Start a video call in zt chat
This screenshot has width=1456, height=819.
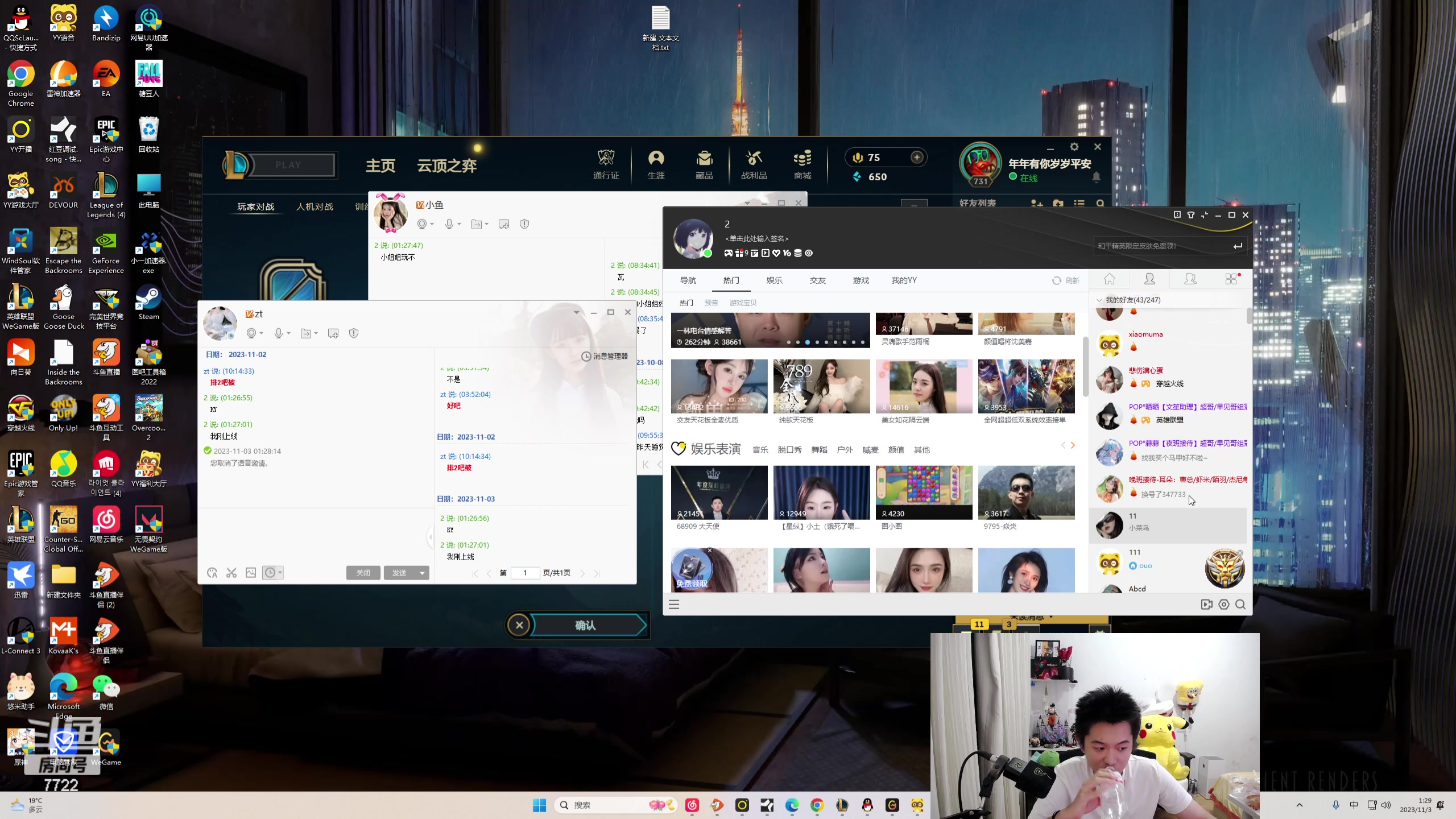tap(251, 333)
